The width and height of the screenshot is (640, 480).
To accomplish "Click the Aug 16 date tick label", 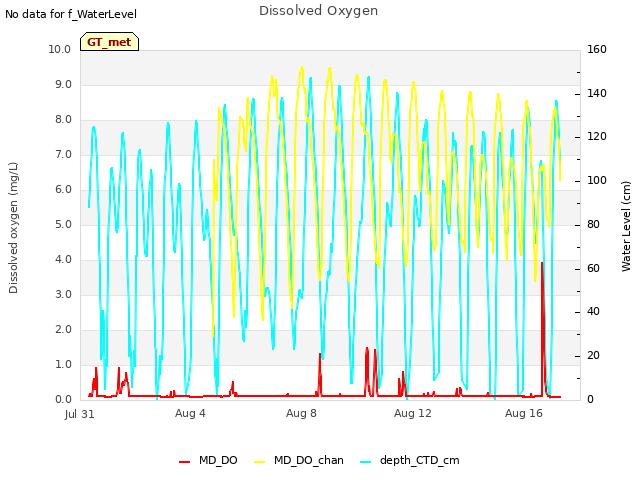I will (x=524, y=413).
